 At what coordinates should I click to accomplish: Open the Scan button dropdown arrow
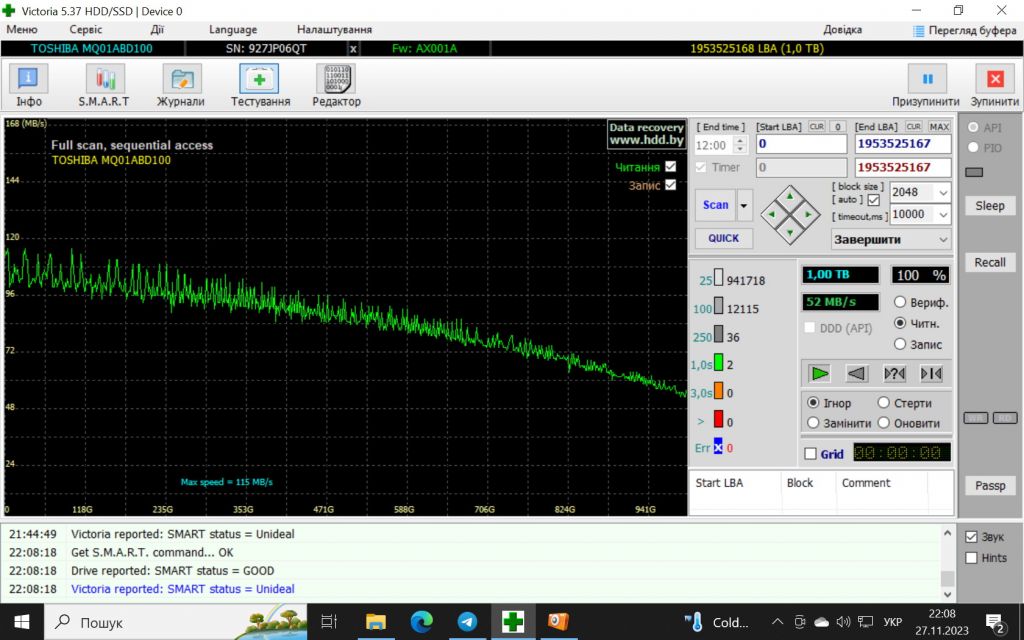pos(744,205)
